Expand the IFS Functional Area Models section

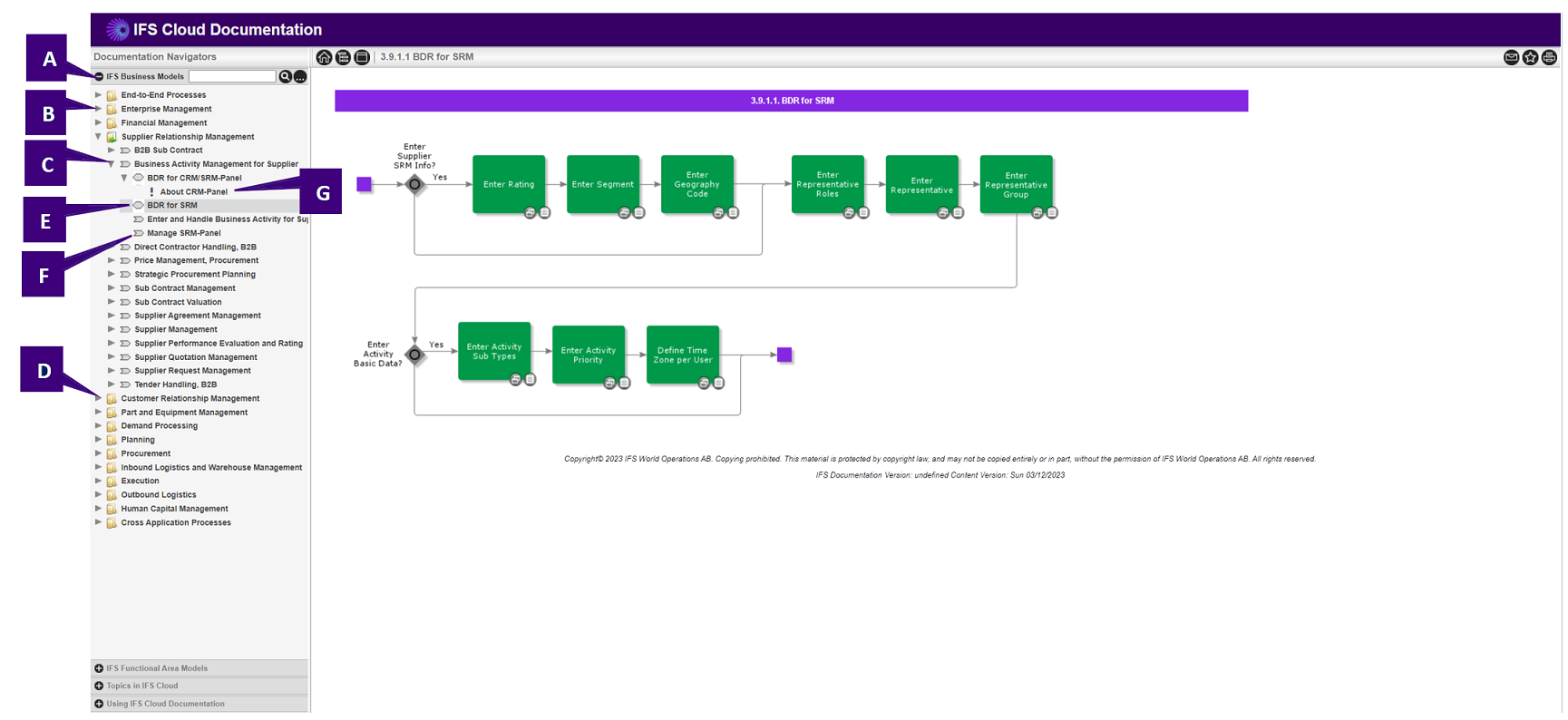(x=99, y=668)
